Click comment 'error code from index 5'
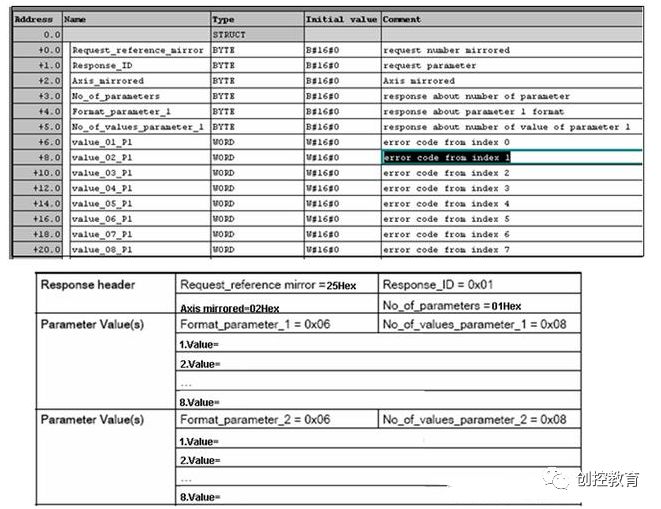 (x=446, y=219)
